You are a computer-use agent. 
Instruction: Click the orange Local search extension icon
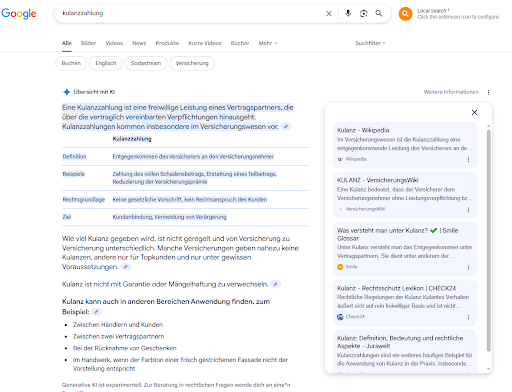pyautogui.click(x=405, y=14)
